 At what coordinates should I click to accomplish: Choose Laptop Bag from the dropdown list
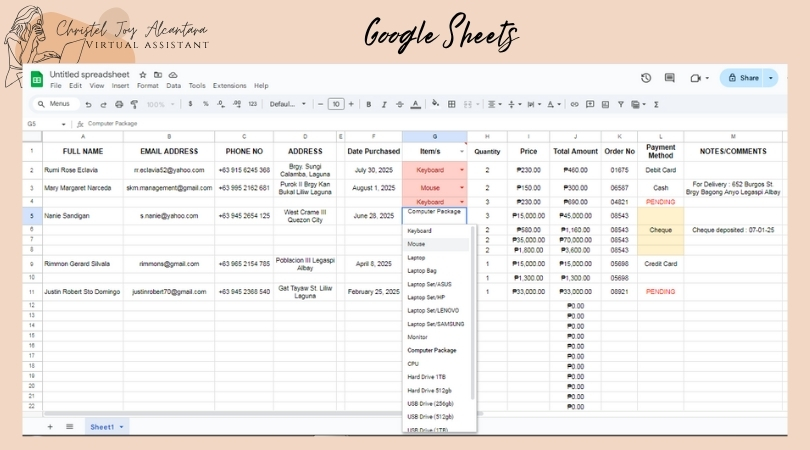pos(422,271)
